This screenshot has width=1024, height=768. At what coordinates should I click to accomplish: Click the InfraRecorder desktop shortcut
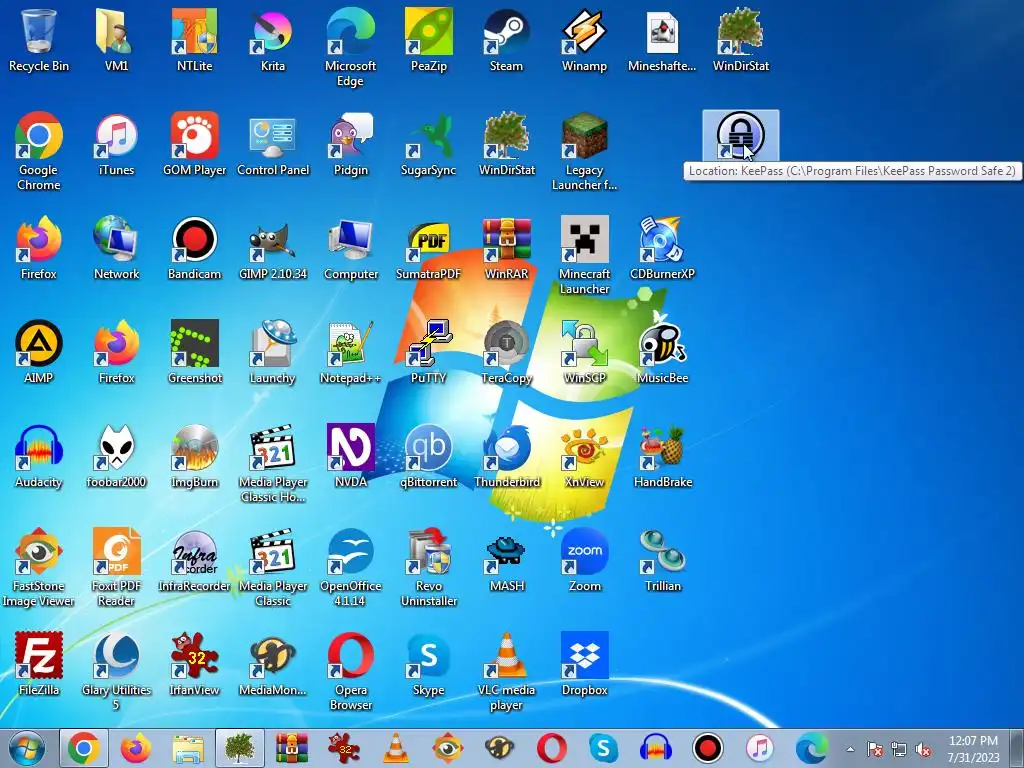(194, 560)
